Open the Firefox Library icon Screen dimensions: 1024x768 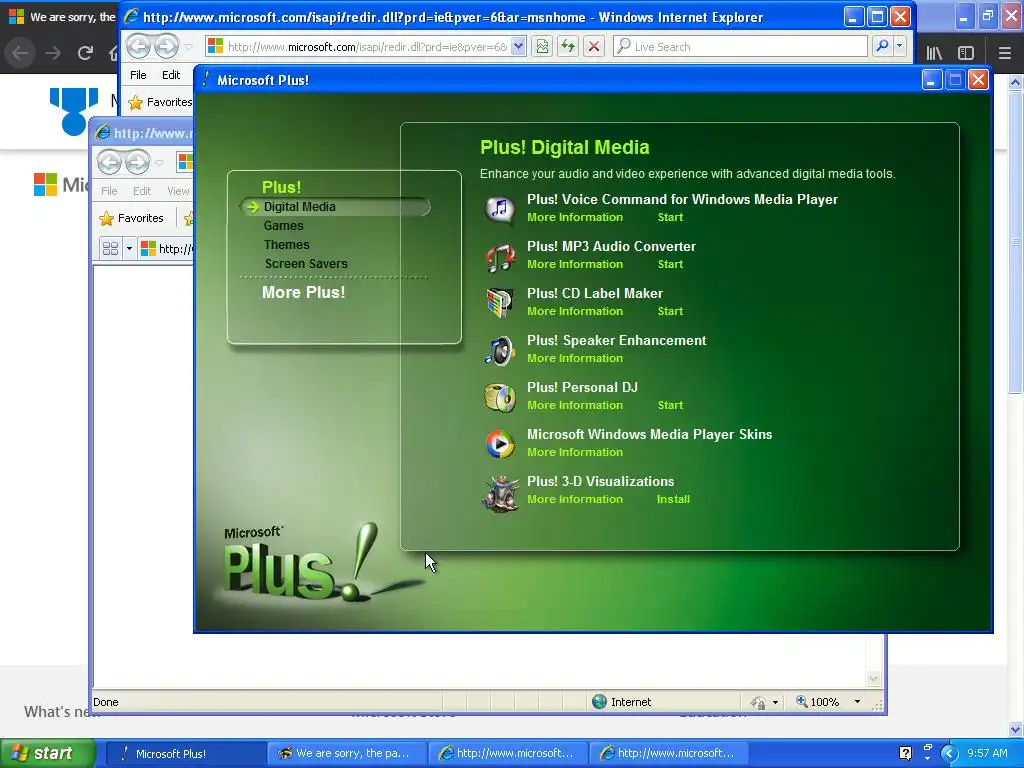[934, 53]
